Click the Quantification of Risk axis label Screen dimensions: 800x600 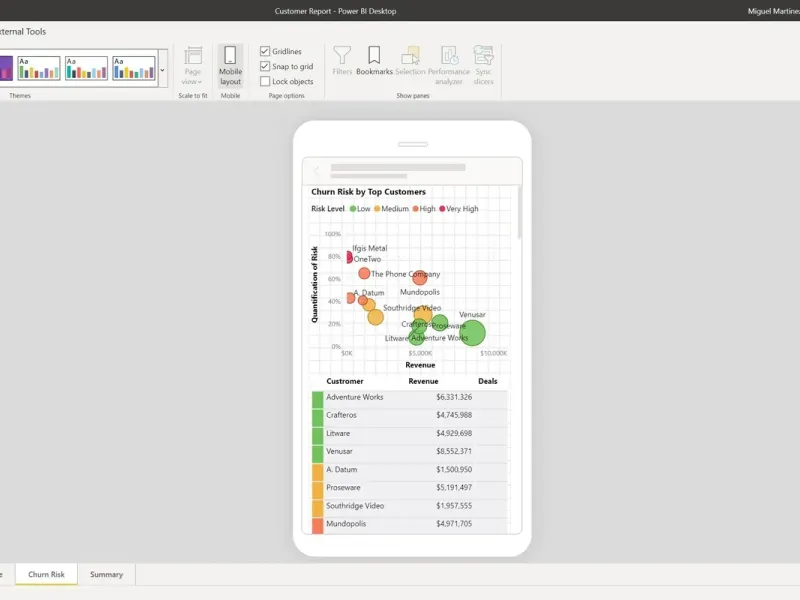coord(314,284)
